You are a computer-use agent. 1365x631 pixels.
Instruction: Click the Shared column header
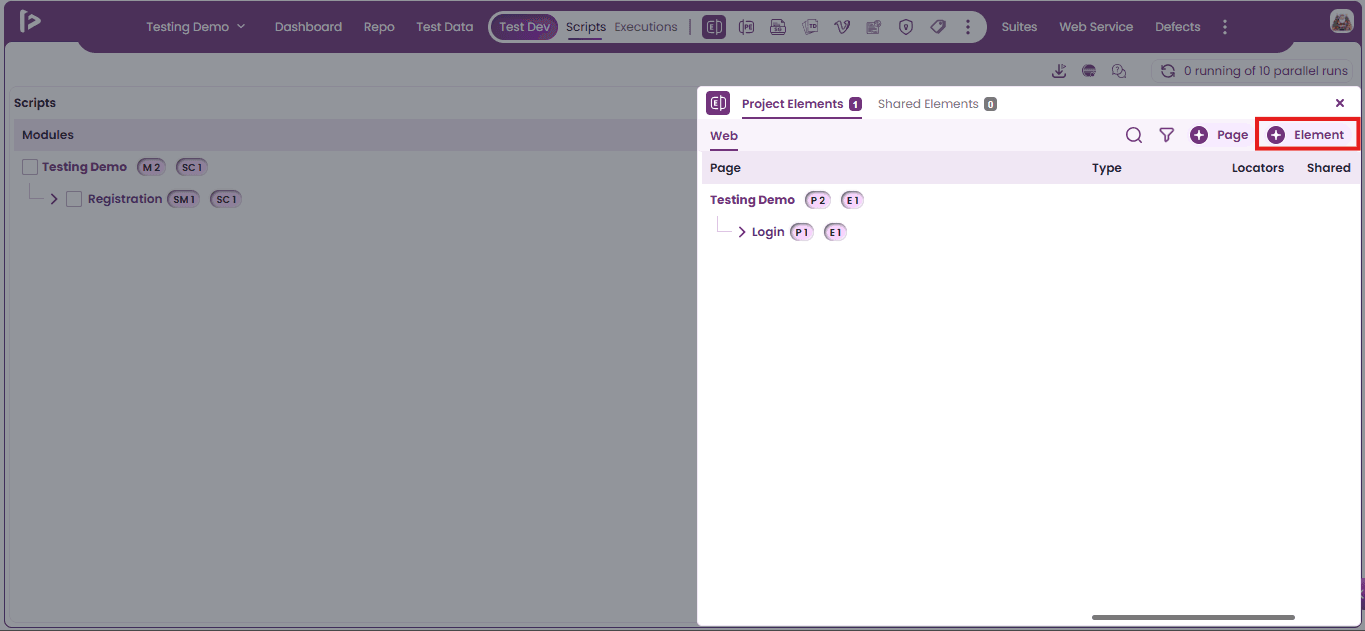pos(1328,168)
